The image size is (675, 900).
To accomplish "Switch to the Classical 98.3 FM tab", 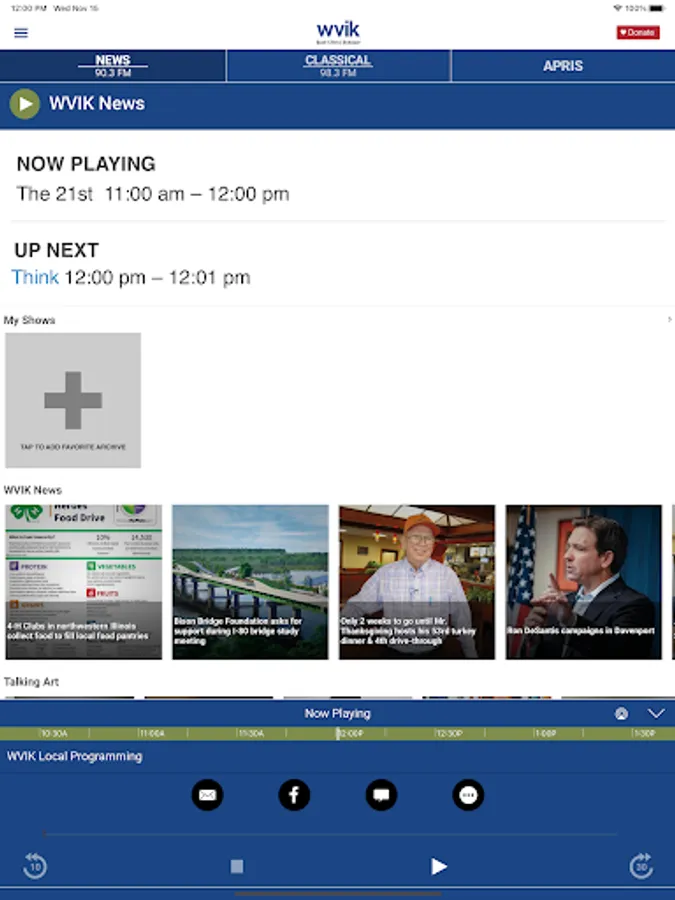I will (338, 65).
